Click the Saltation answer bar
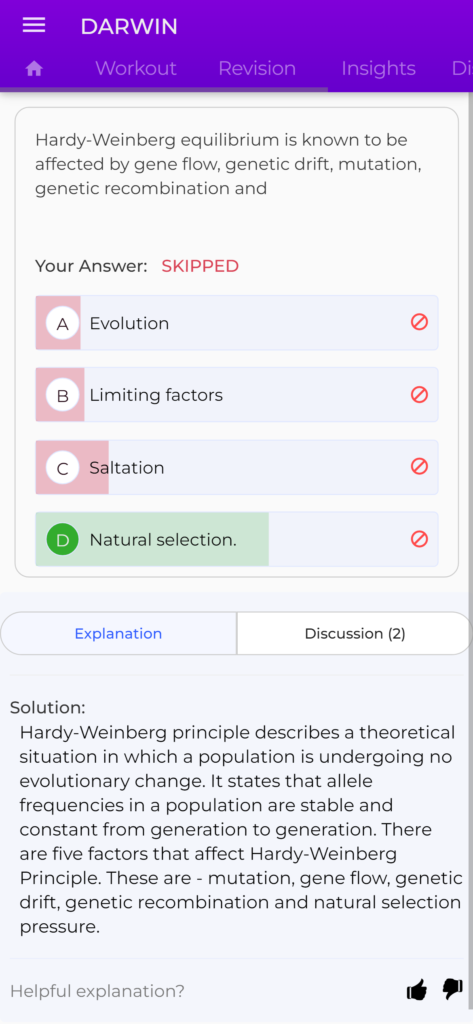The image size is (473, 1024). click(x=236, y=468)
